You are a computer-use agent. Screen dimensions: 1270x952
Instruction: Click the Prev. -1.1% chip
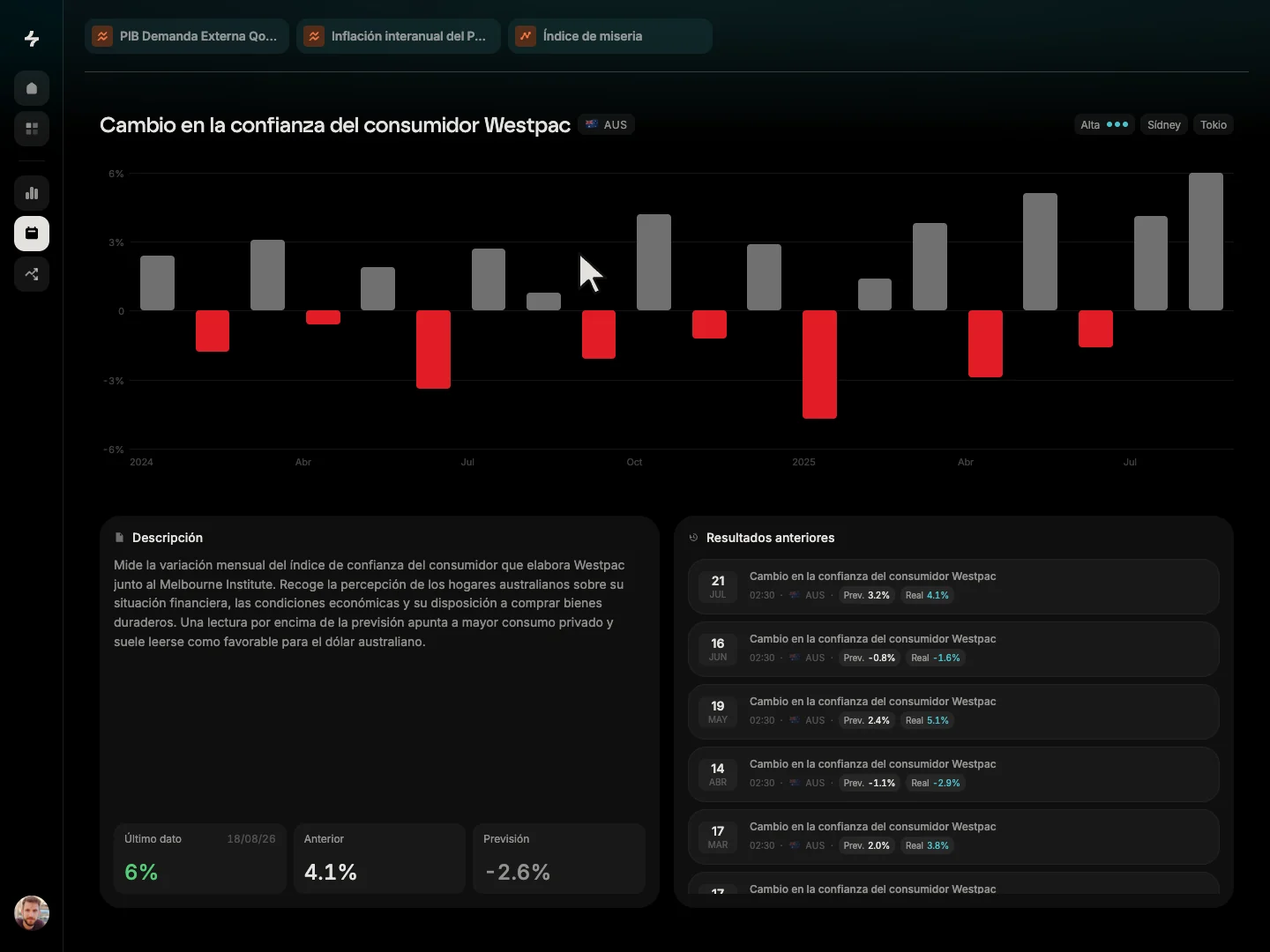click(870, 783)
